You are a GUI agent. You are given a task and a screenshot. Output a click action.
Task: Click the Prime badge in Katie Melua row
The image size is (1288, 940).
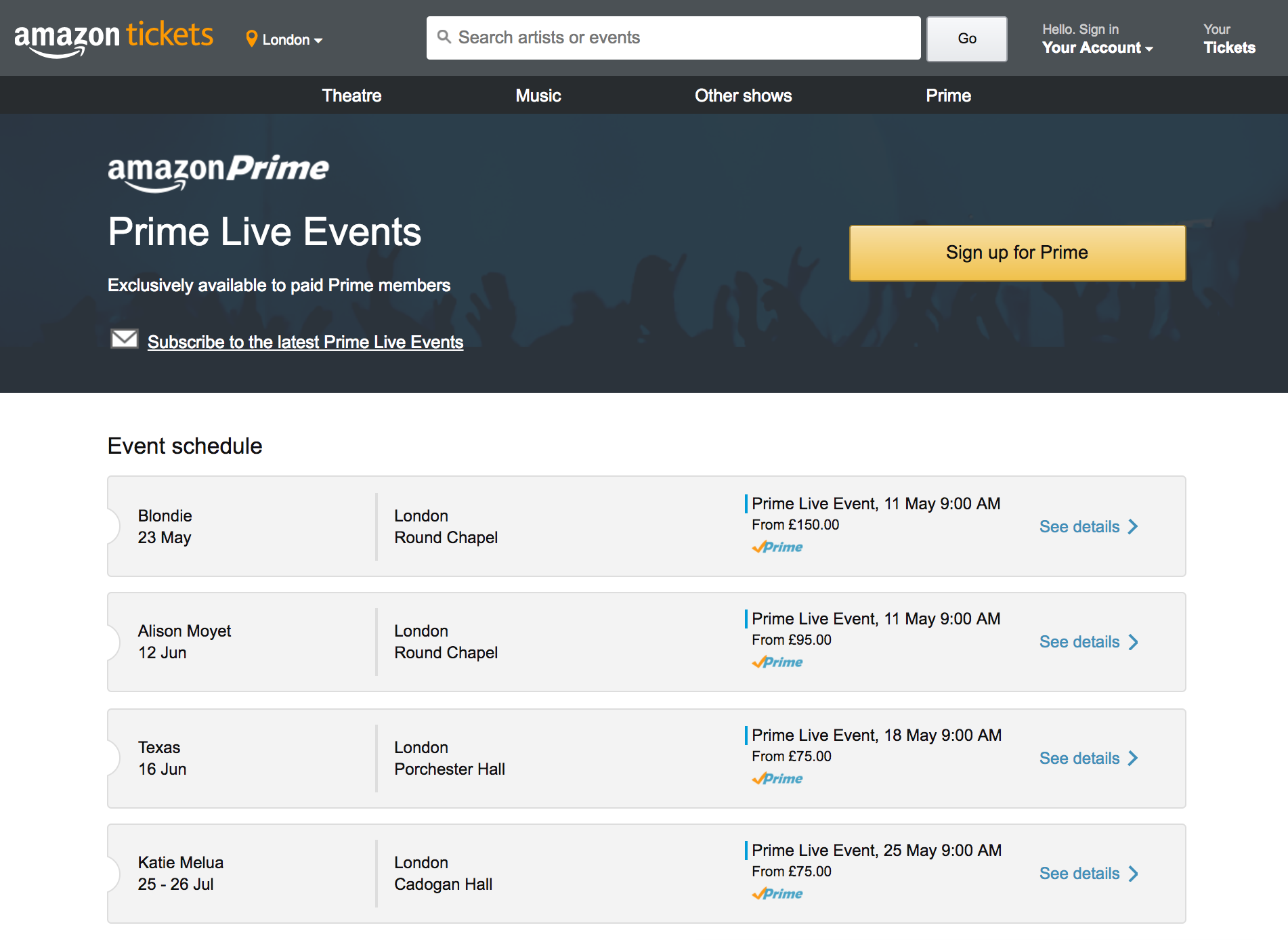777,894
